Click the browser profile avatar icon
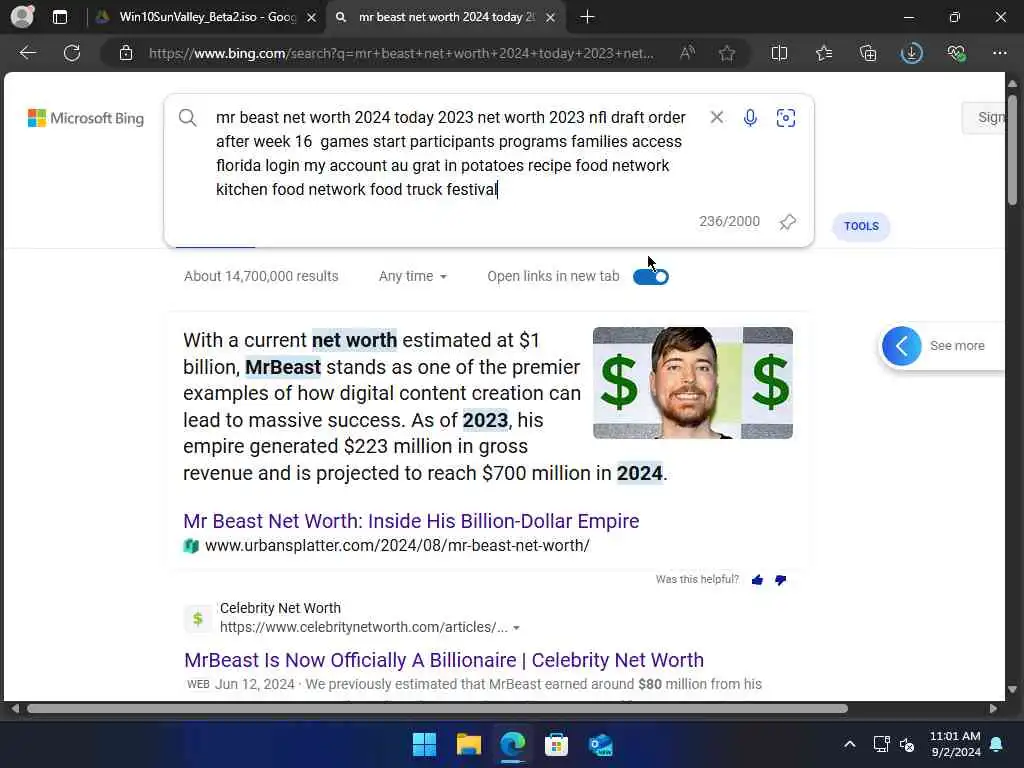The image size is (1024, 768). coord(22,16)
